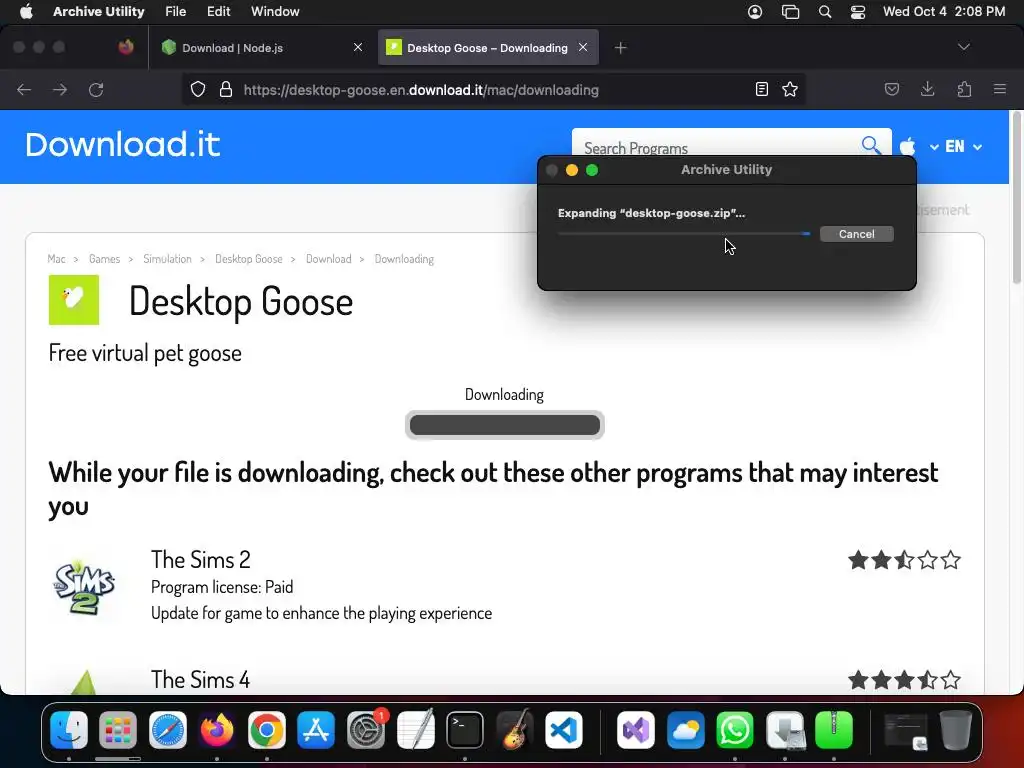The width and height of the screenshot is (1024, 768).
Task: Open the Archive Utility app menu
Action: [x=99, y=12]
